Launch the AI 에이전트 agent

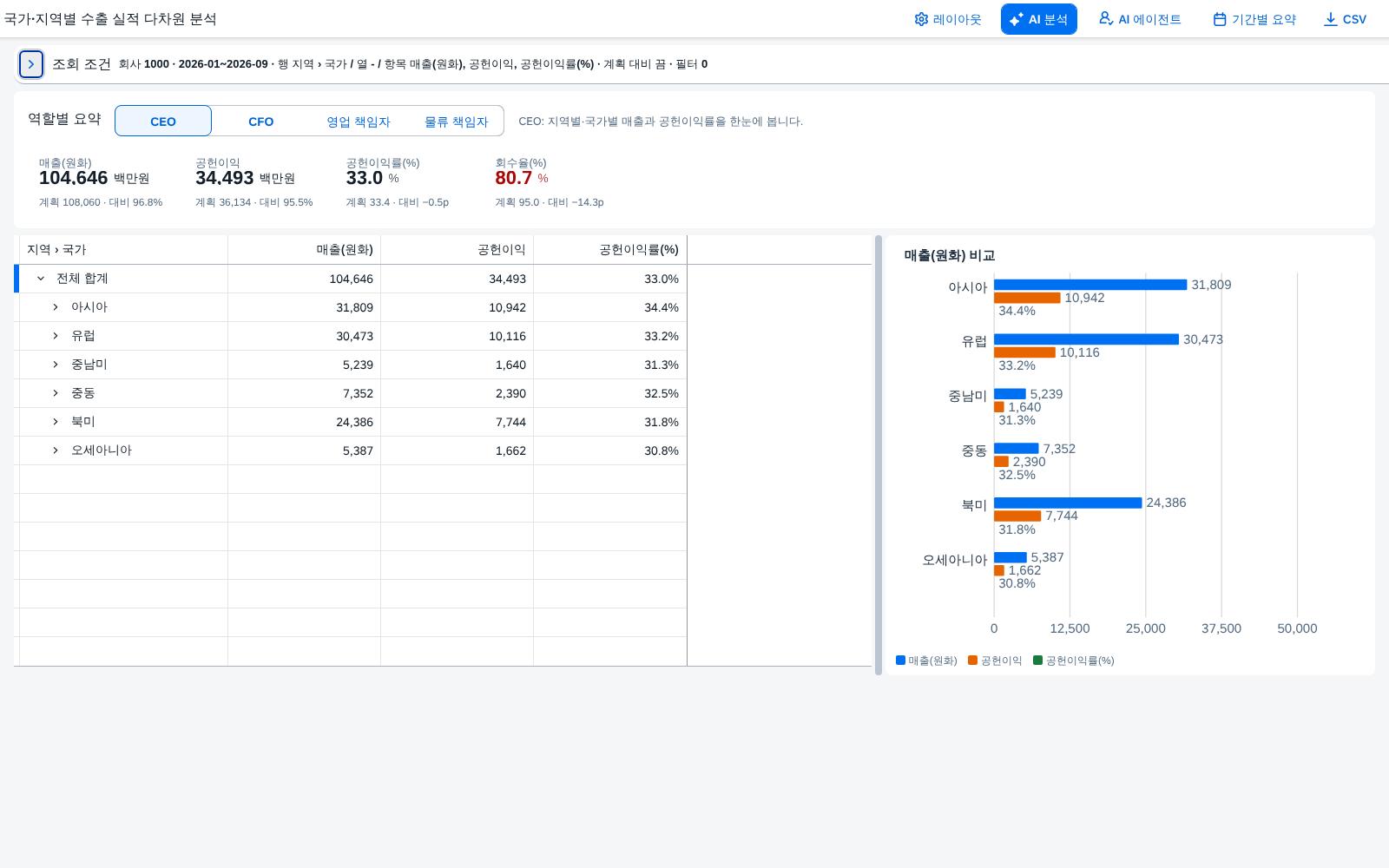1140,19
